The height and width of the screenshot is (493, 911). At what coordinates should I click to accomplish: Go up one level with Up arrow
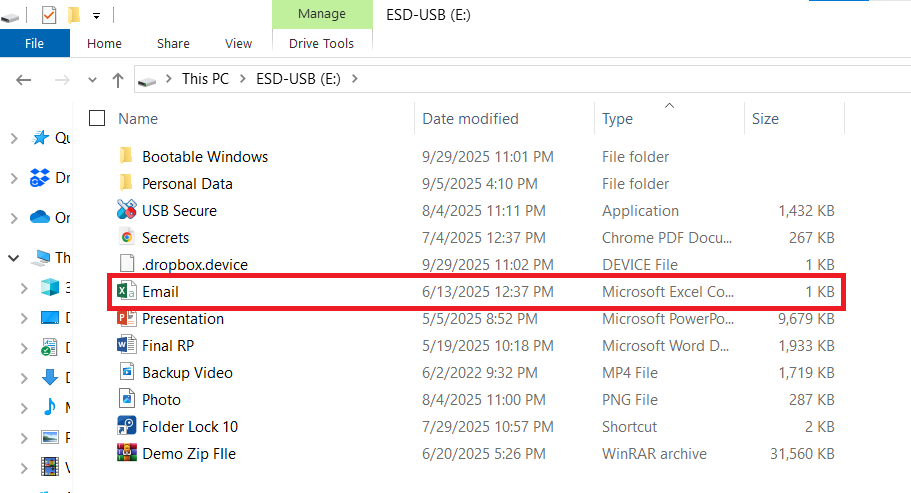[x=118, y=80]
